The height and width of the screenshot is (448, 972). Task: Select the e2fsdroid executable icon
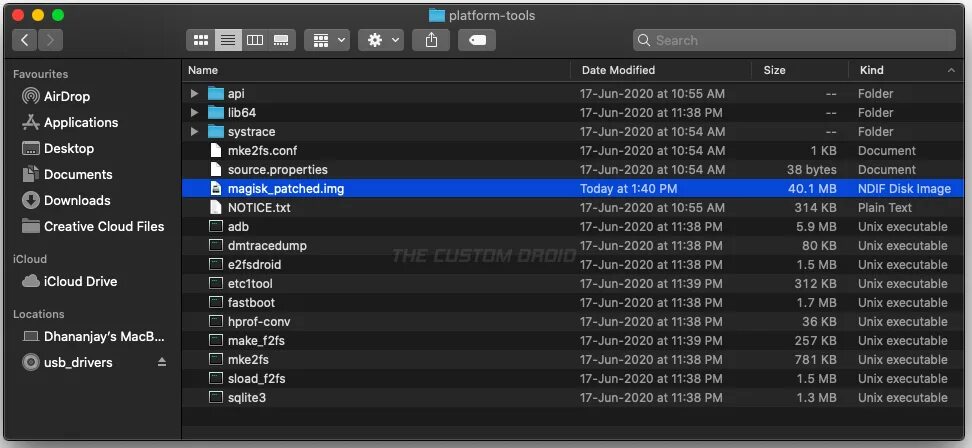[215, 265]
